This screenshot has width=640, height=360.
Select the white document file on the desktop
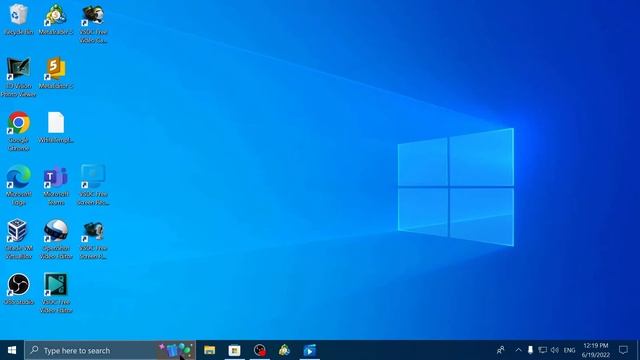[56, 127]
